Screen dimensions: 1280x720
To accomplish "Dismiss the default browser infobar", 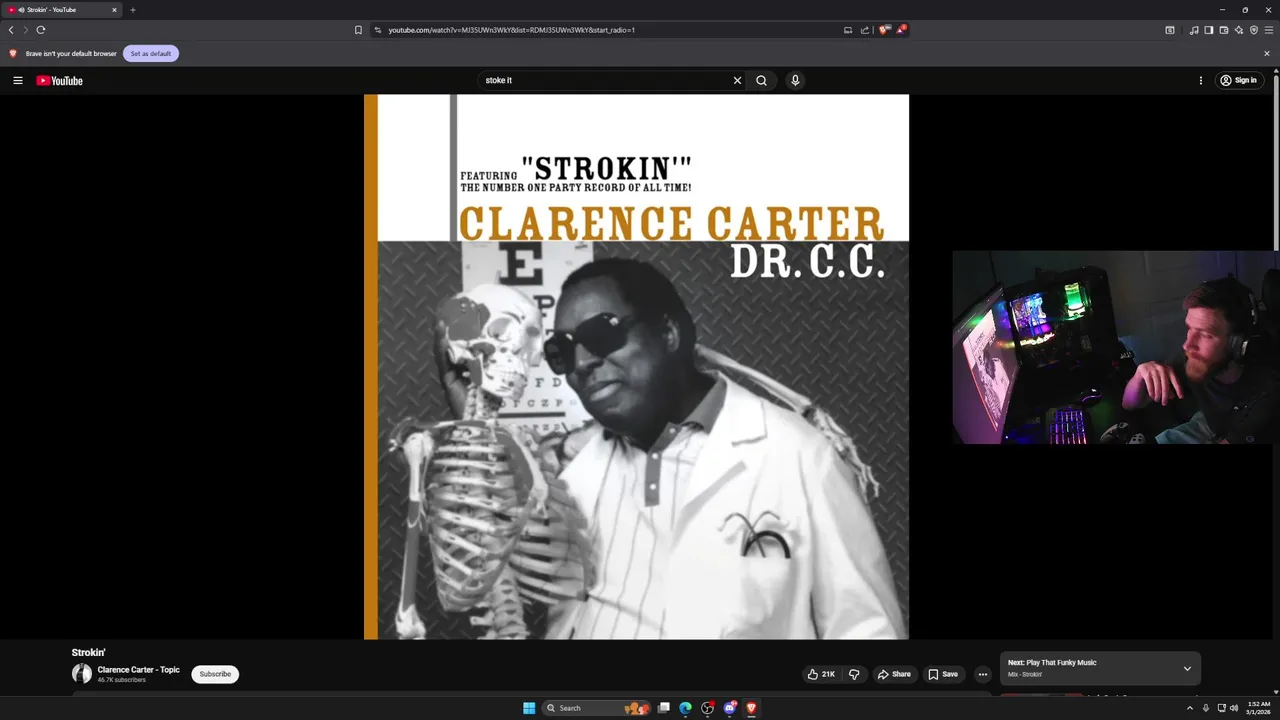I will (x=1267, y=53).
